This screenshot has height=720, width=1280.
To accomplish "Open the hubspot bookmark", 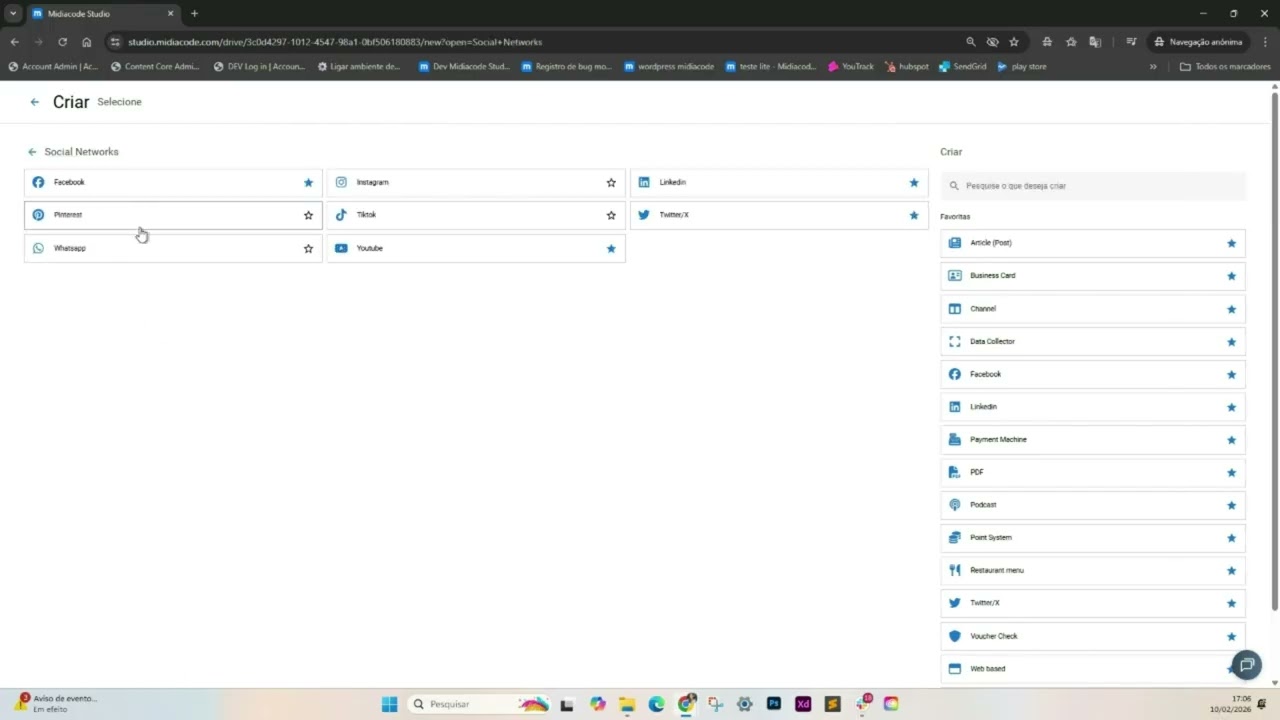I will (907, 67).
